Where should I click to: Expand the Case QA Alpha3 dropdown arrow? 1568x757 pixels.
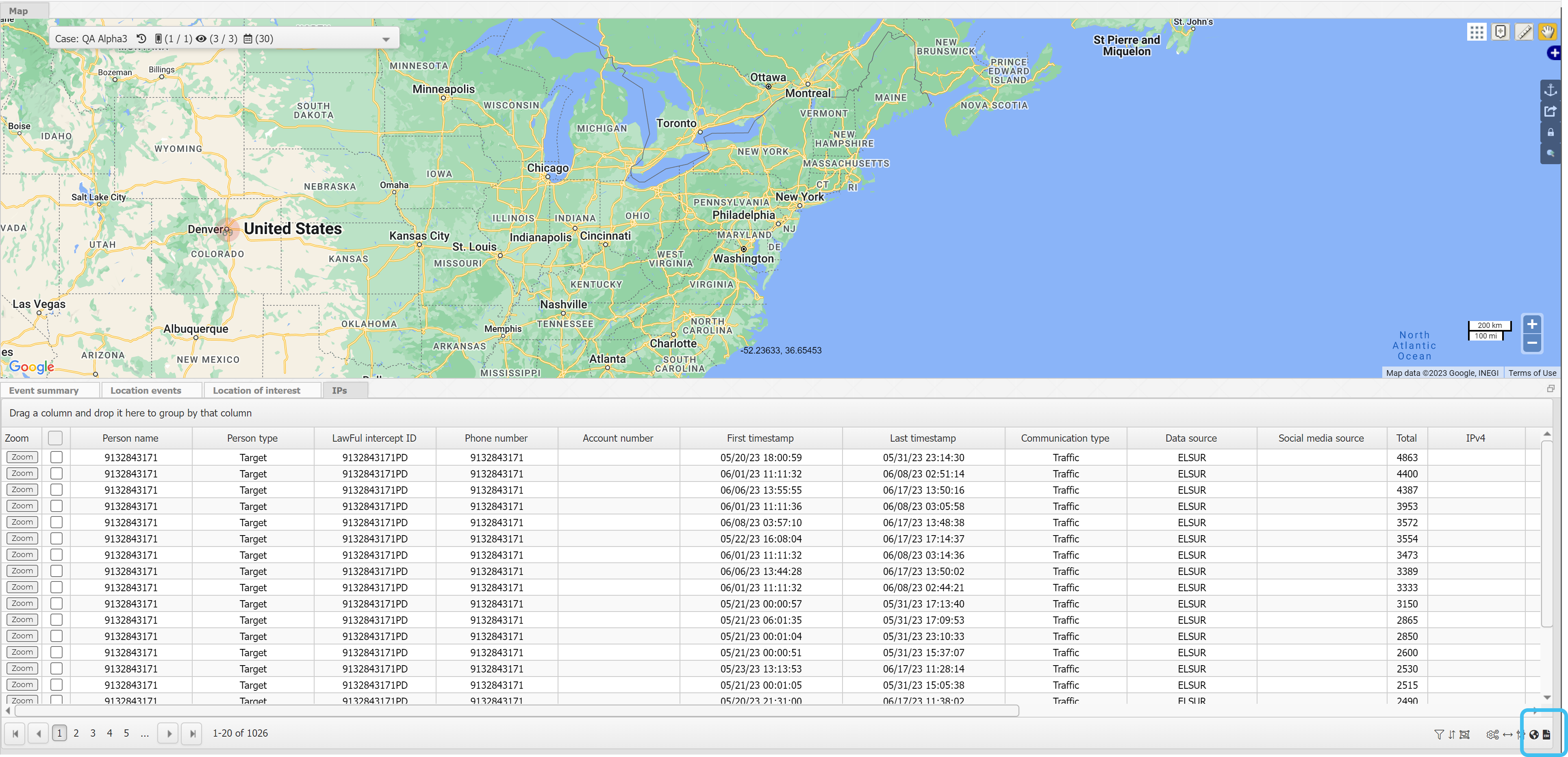click(385, 39)
